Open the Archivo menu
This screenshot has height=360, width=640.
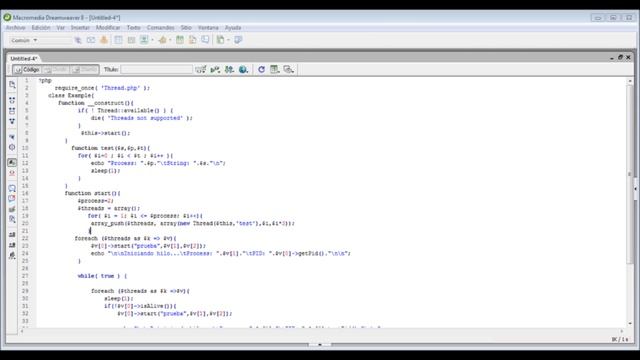(16, 27)
